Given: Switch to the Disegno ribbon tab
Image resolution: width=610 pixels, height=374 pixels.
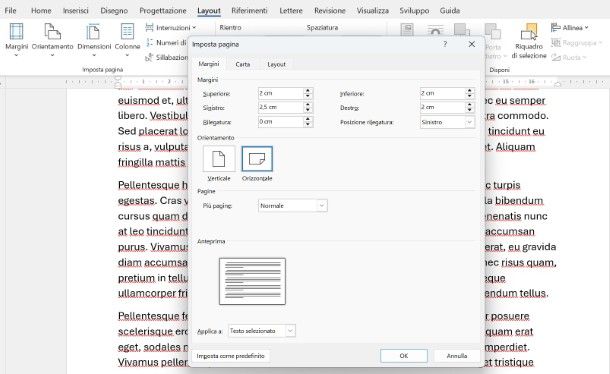Looking at the screenshot, I should tap(114, 11).
